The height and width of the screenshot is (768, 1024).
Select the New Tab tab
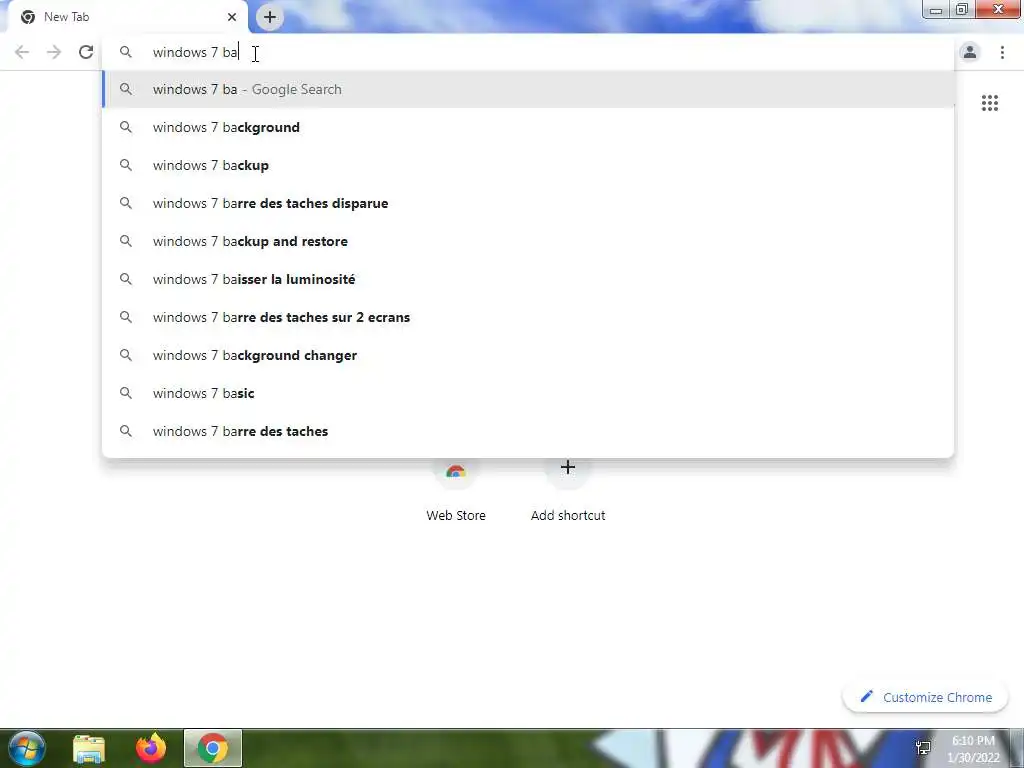pos(127,17)
